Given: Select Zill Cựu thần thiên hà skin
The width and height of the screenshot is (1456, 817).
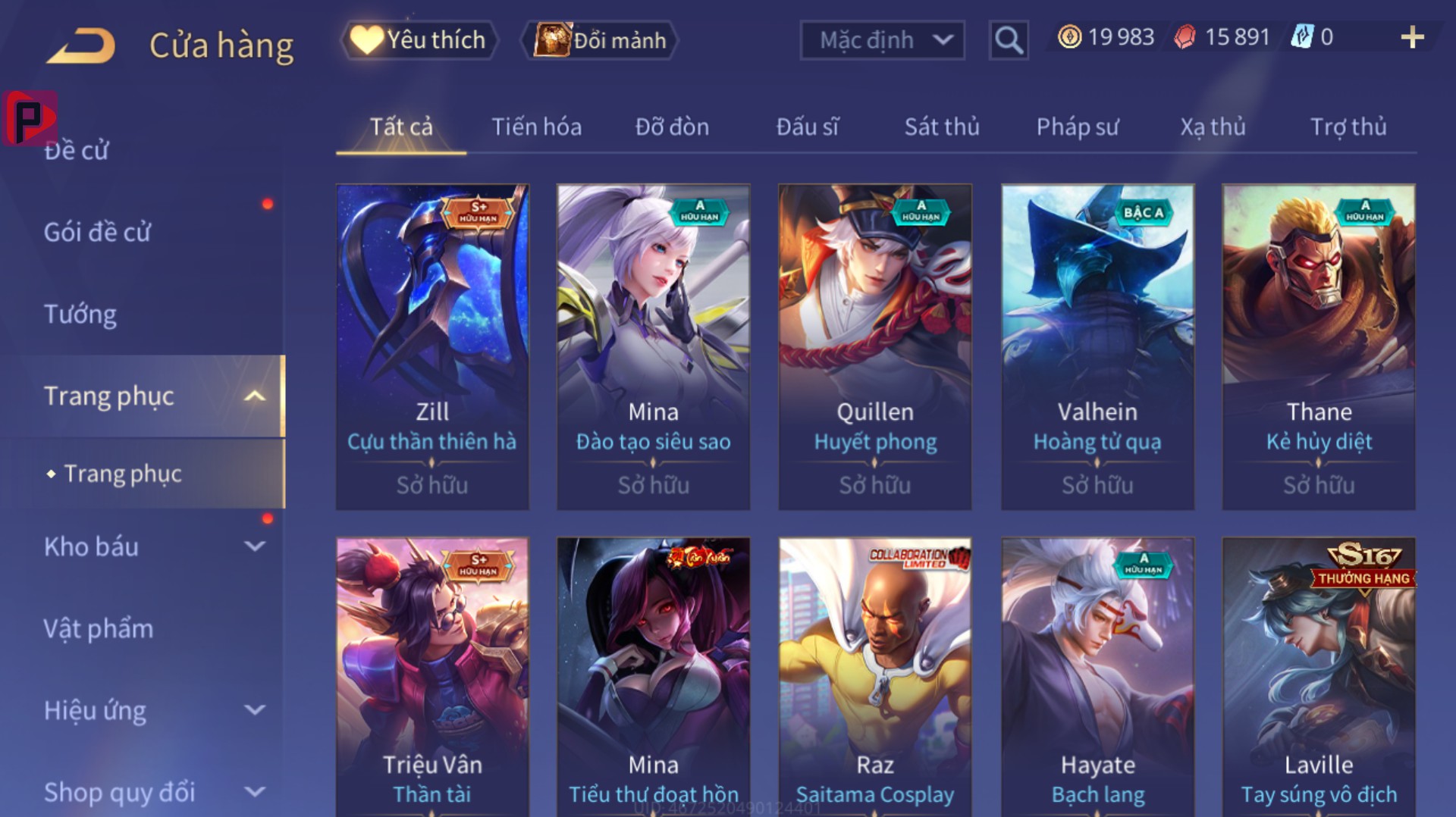Looking at the screenshot, I should tap(432, 347).
